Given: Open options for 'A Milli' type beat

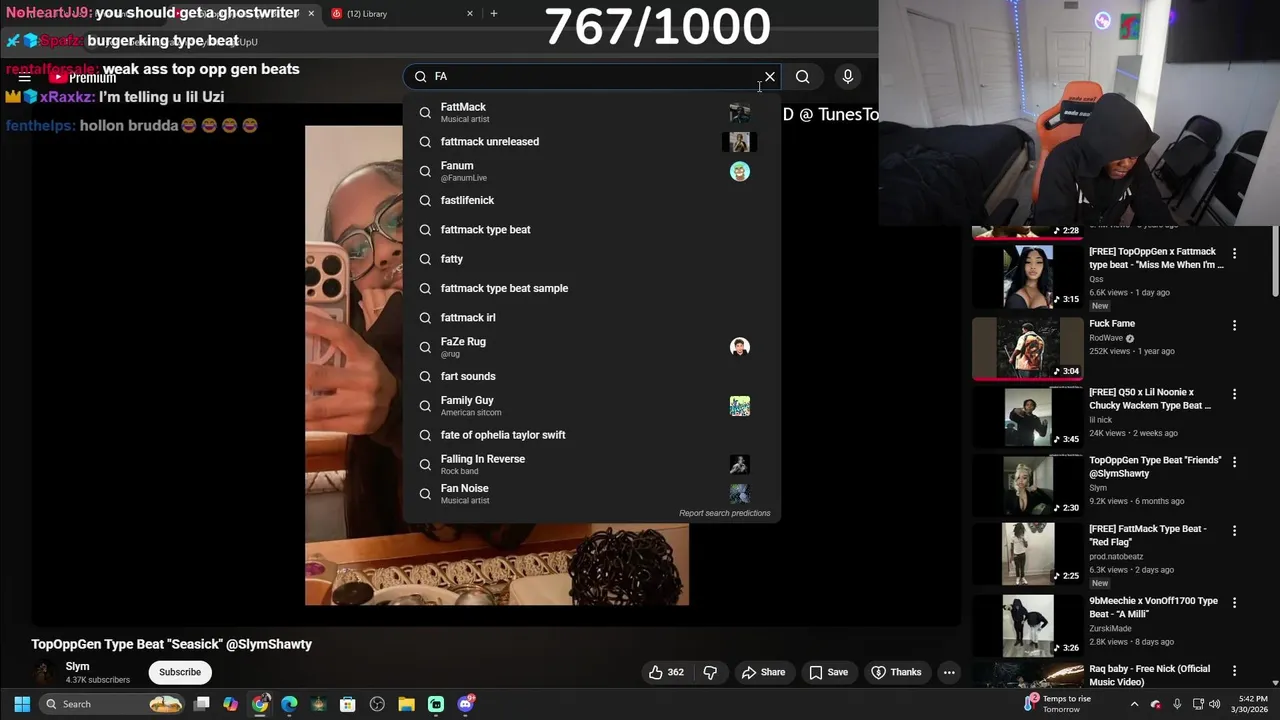Looking at the screenshot, I should pyautogui.click(x=1234, y=603).
